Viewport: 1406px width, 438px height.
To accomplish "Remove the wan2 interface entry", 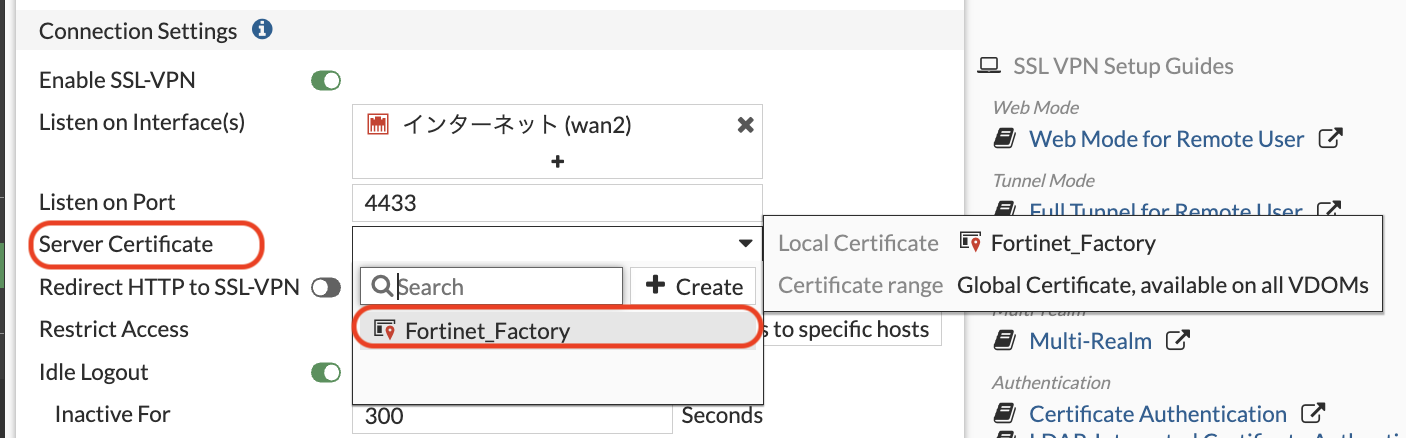I will coord(745,125).
